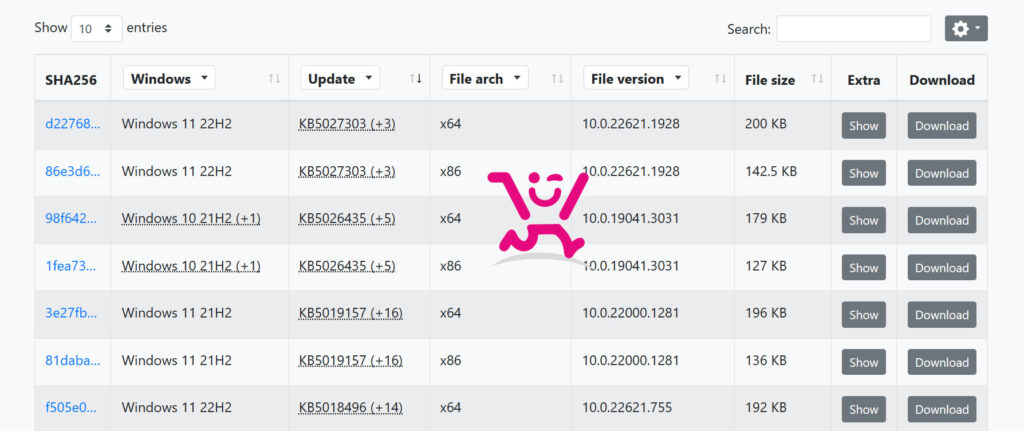Open the Windows filter dropdown
The image size is (1024, 431).
(169, 78)
